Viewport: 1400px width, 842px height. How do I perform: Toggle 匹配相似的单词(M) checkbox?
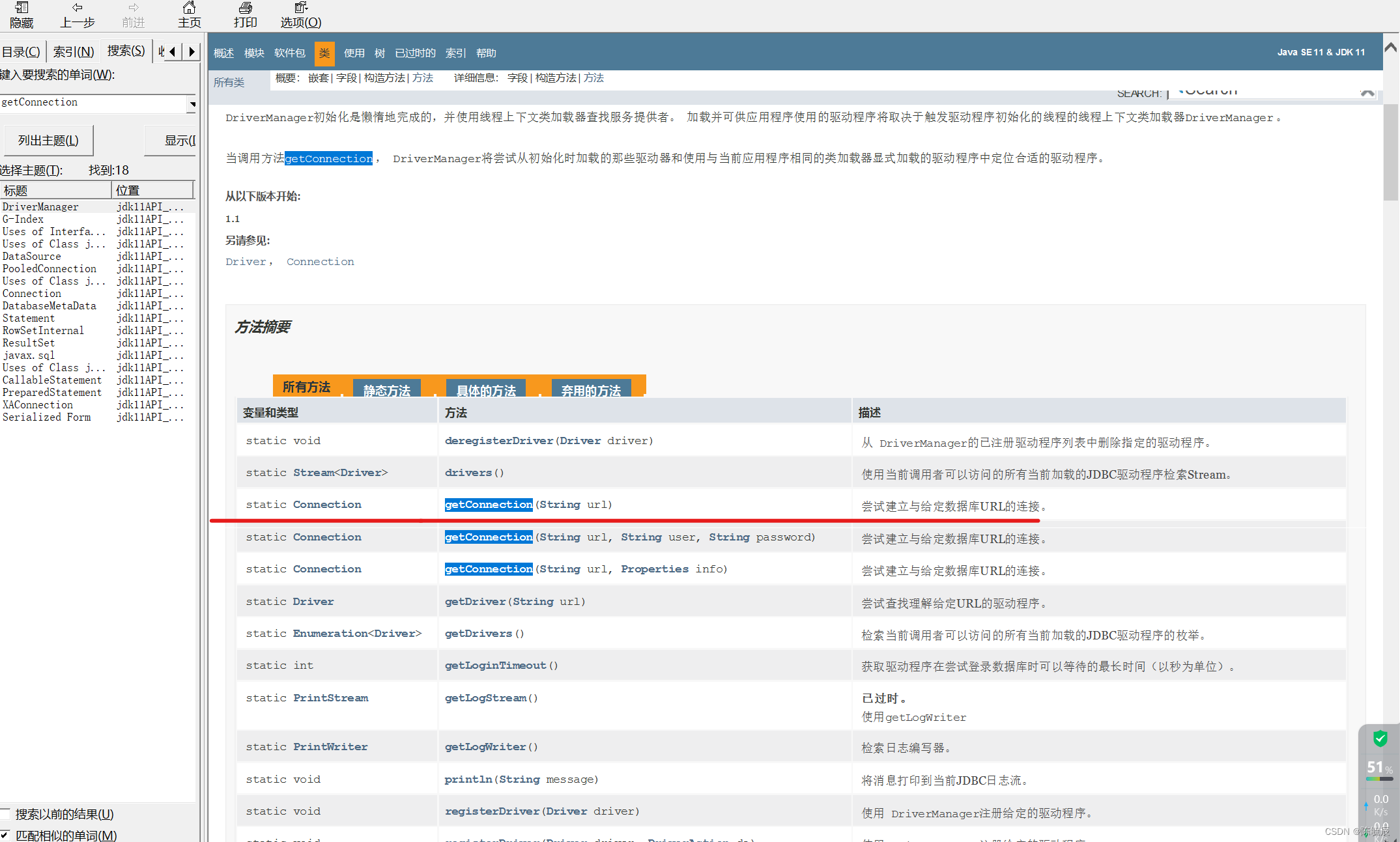[x=5, y=835]
